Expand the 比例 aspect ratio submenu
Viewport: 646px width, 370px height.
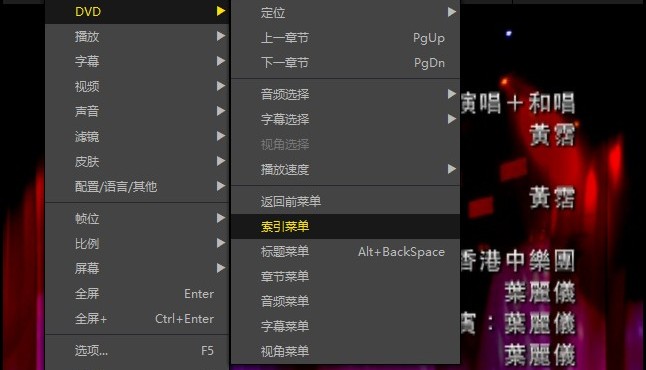[137, 244]
